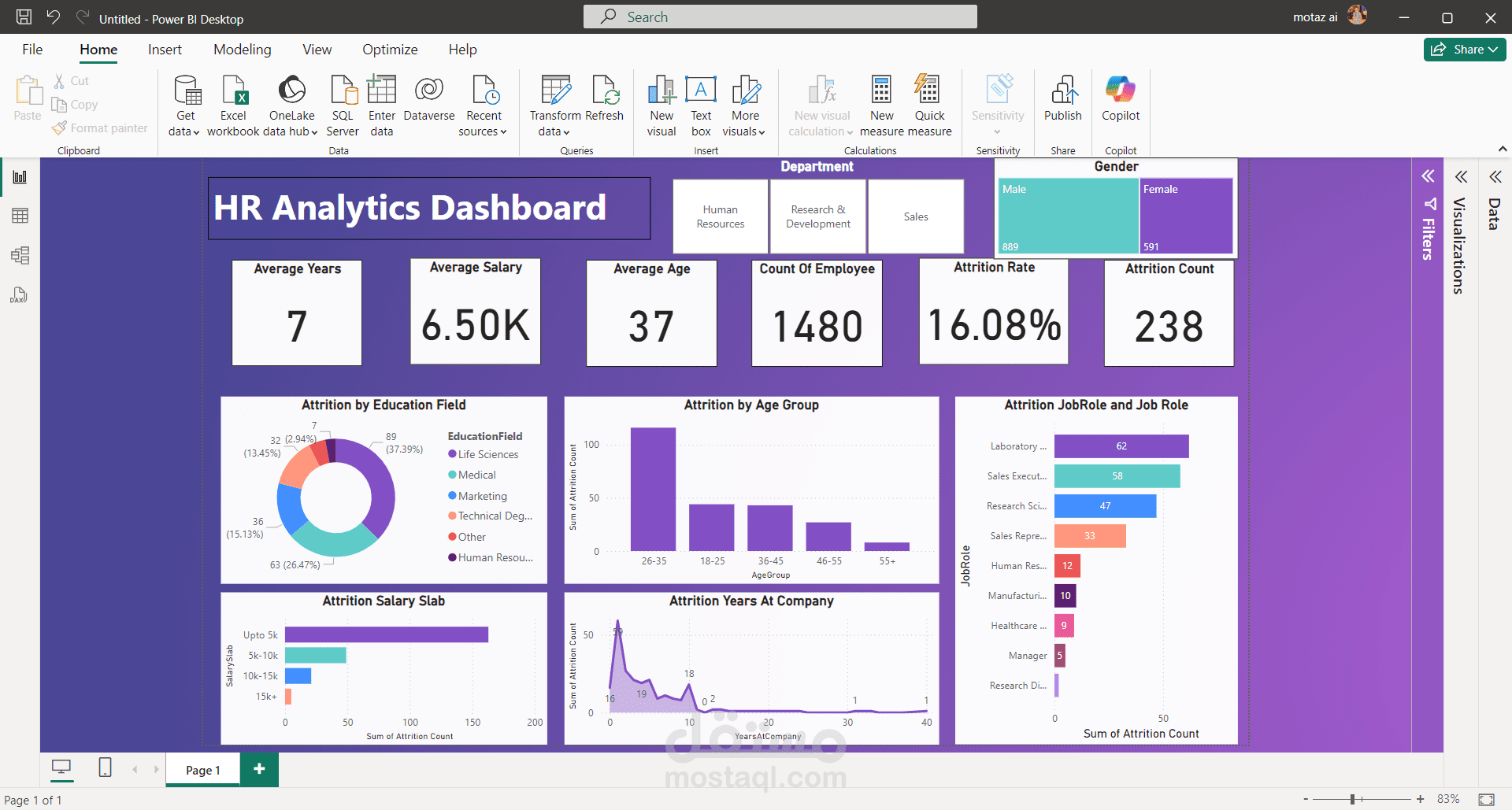This screenshot has height=810, width=1512.
Task: Filter by Sales department slicer
Action: pos(915,216)
